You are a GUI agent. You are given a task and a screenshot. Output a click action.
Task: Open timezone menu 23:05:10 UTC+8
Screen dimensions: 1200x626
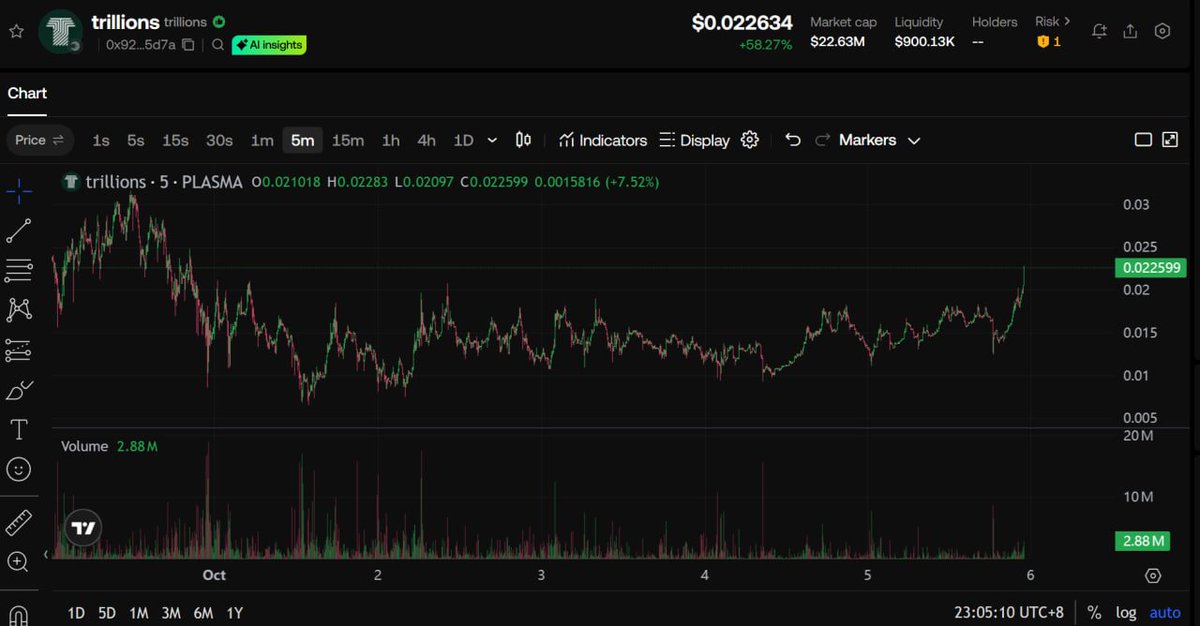pos(1010,612)
